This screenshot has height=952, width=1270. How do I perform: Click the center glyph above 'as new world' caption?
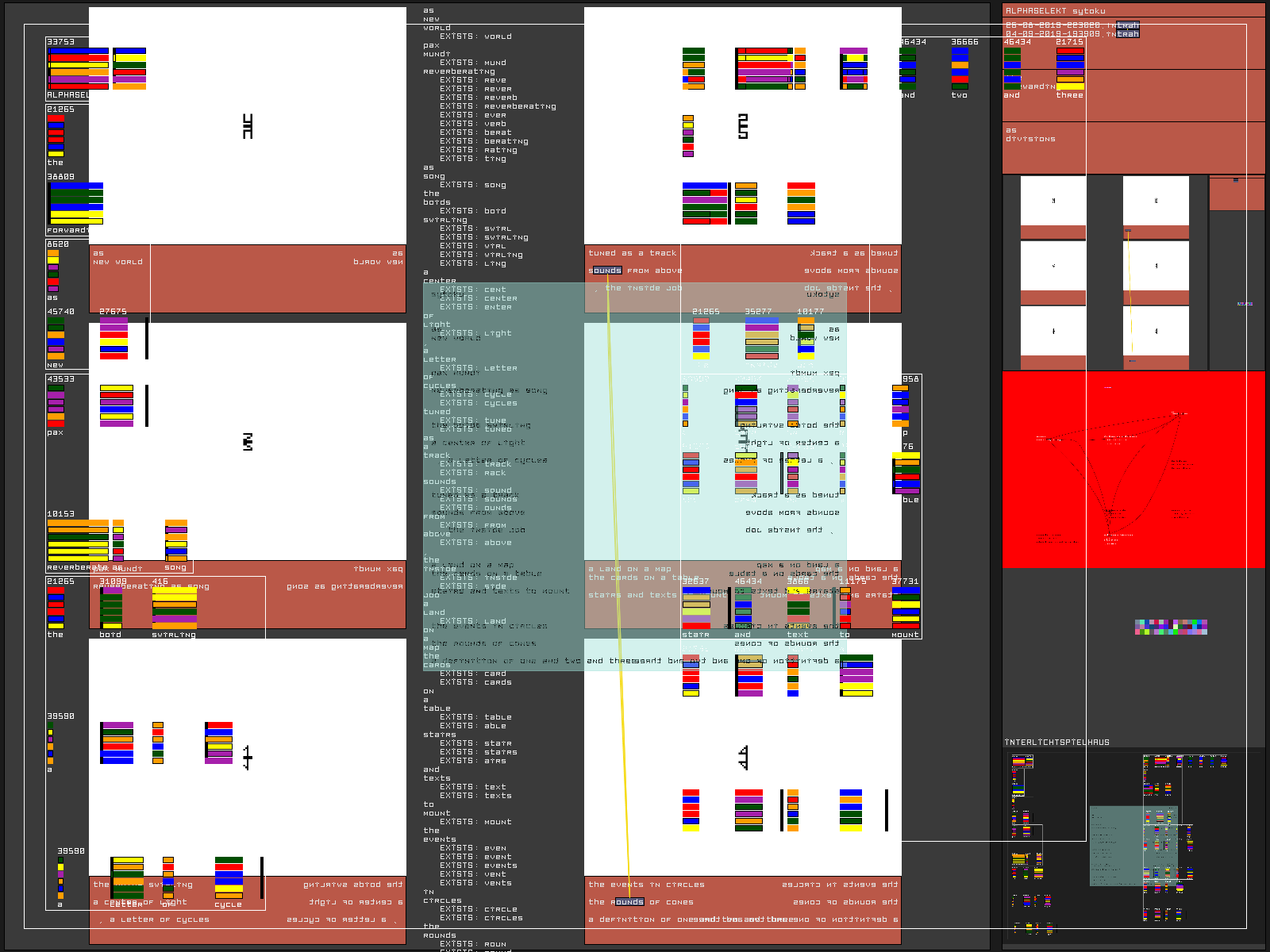(x=248, y=126)
